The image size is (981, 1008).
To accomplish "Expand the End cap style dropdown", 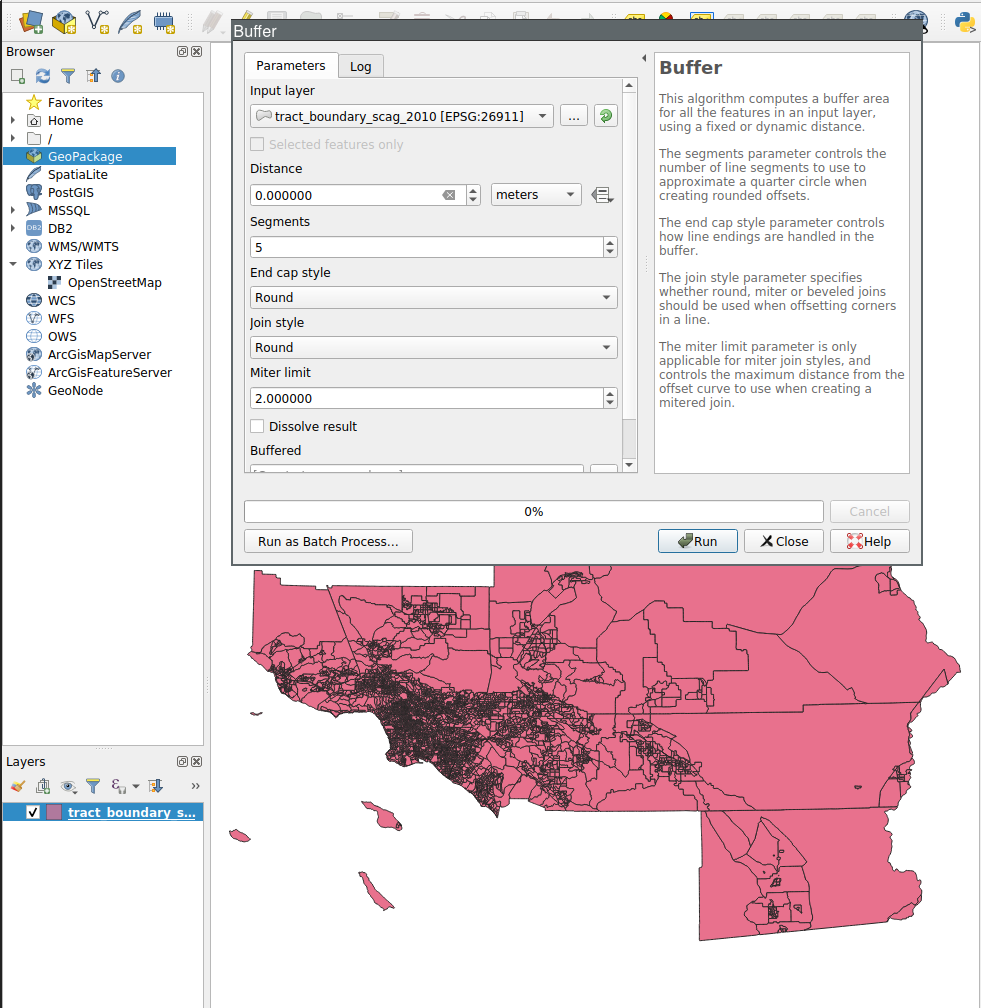I will [x=433, y=298].
